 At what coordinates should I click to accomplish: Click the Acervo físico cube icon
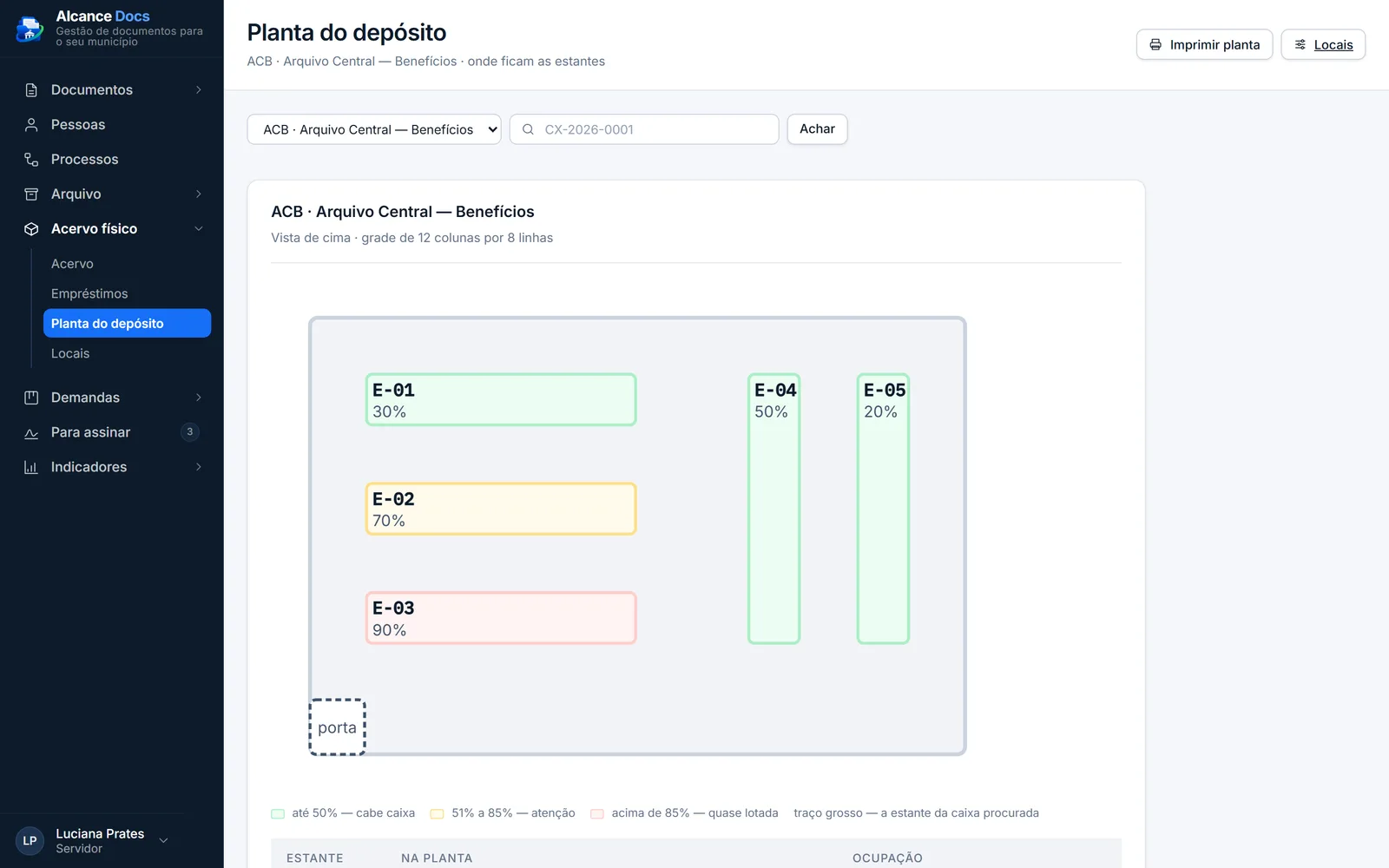coord(31,229)
